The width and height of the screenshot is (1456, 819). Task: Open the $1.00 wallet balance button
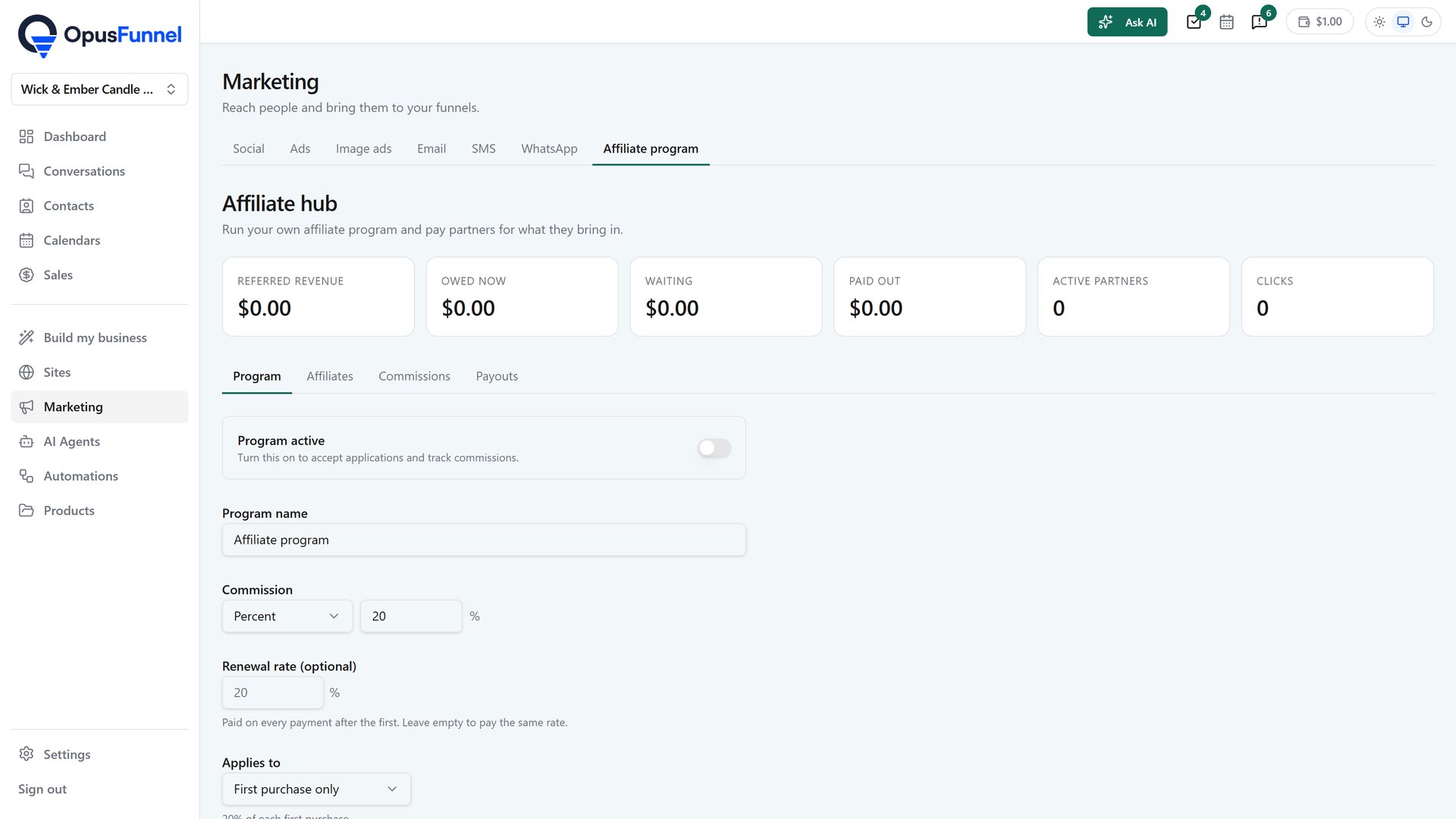[x=1319, y=22]
